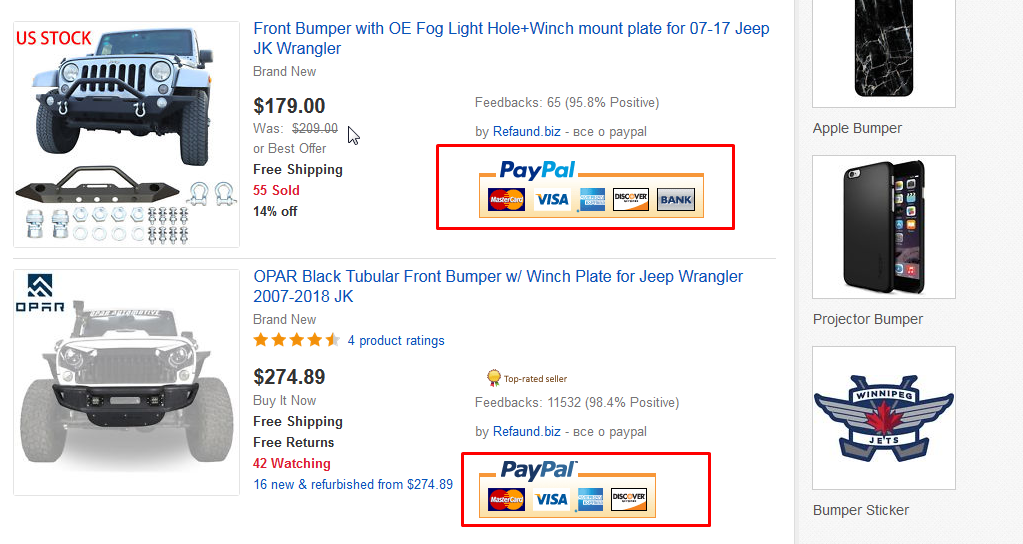
Task: Click the US STOCK Jeep bumper thumbnail
Action: [x=126, y=134]
